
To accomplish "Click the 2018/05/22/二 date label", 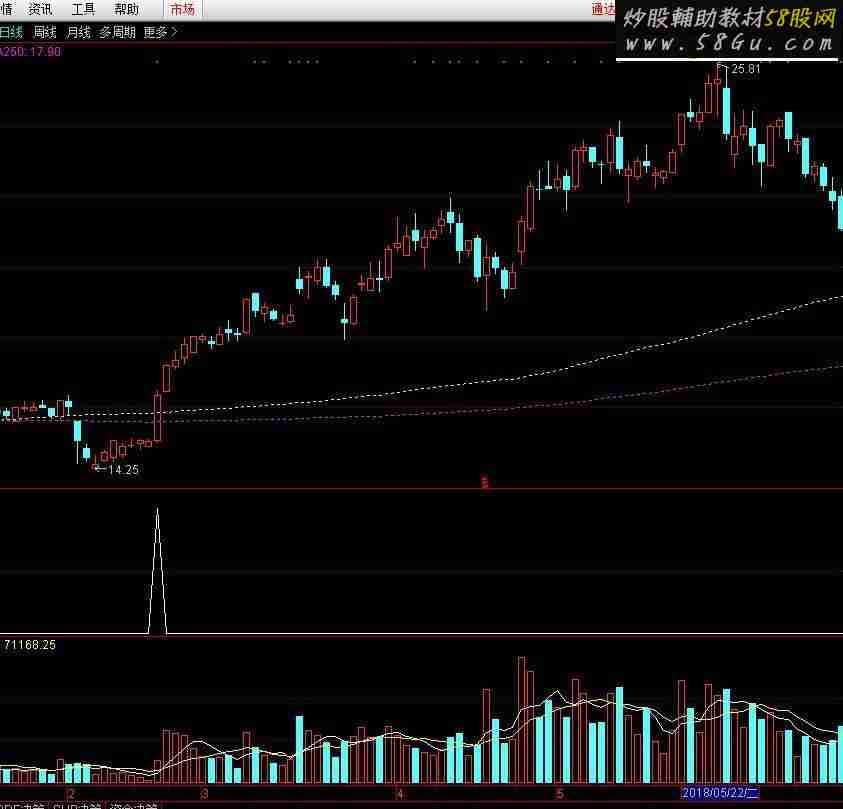I will [x=720, y=793].
